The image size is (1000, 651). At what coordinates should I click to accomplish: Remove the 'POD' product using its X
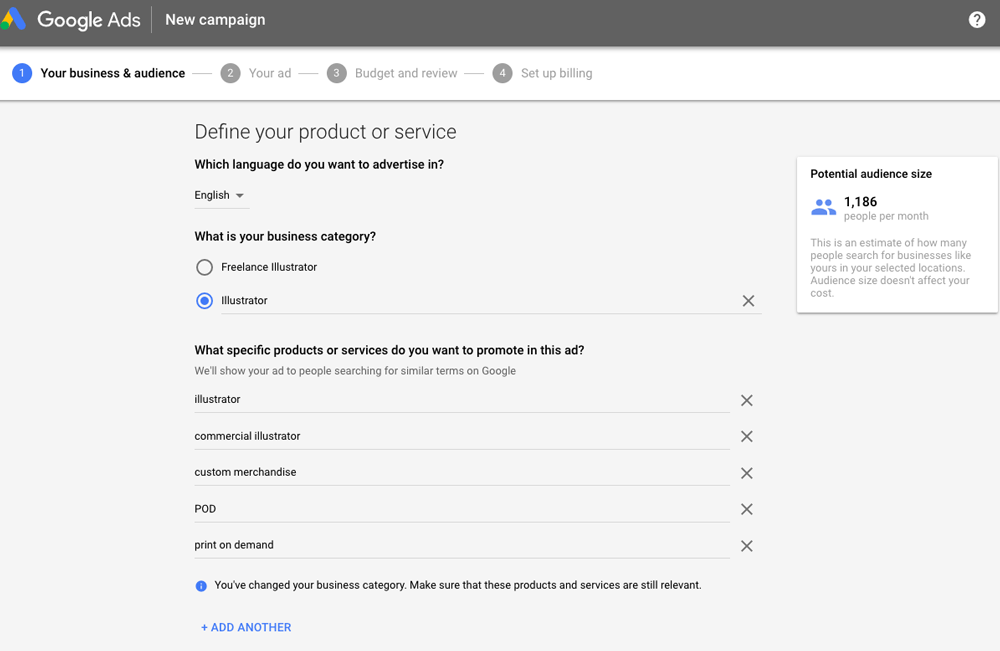click(x=746, y=509)
